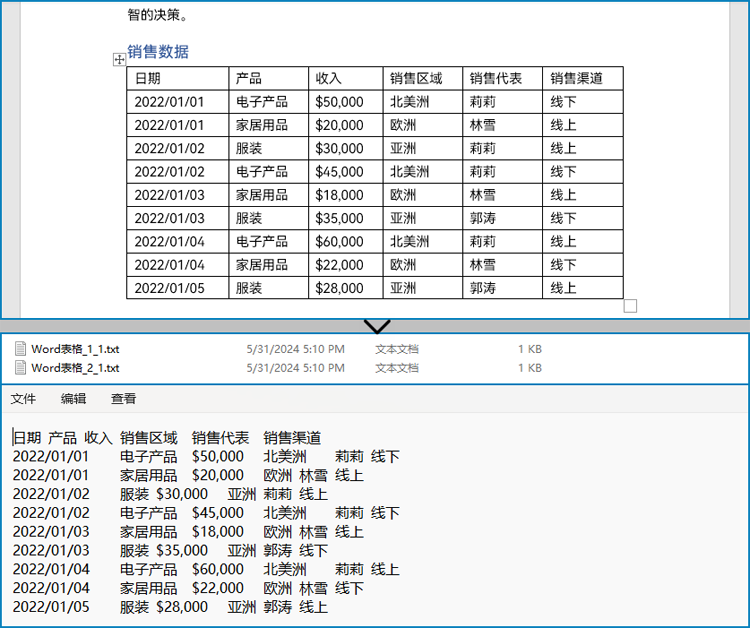Click the 日期 header cell in table

click(177, 78)
